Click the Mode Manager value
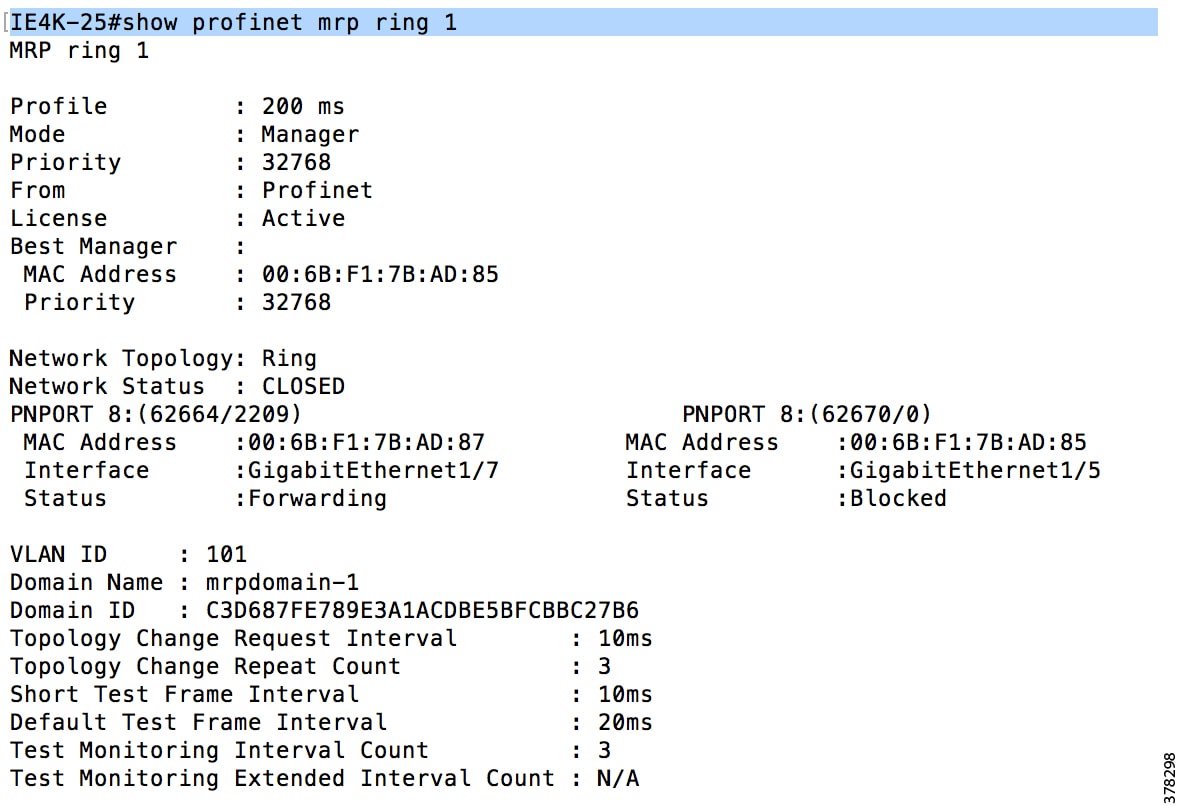The image size is (1178, 806). point(310,135)
